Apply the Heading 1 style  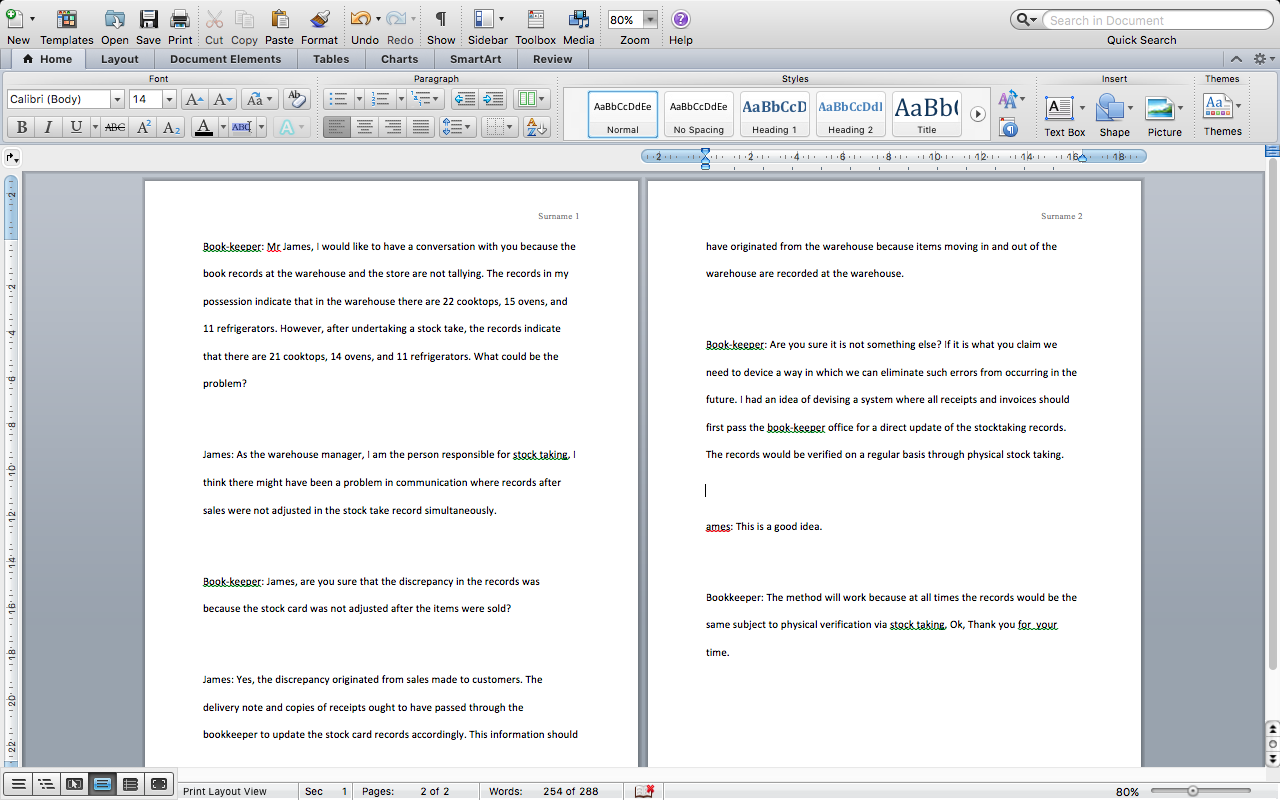774,113
